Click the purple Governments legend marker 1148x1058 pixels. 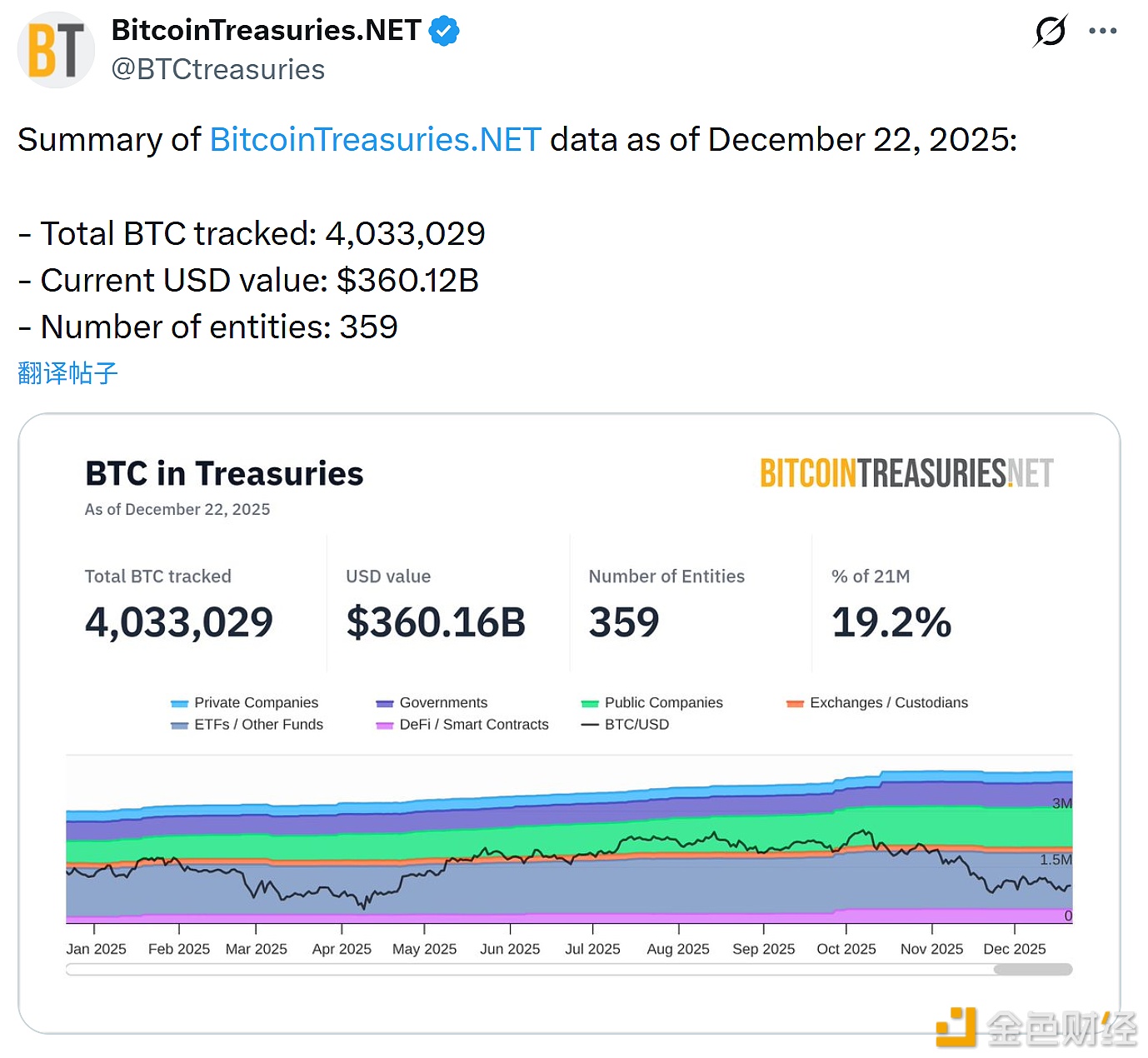(x=385, y=703)
